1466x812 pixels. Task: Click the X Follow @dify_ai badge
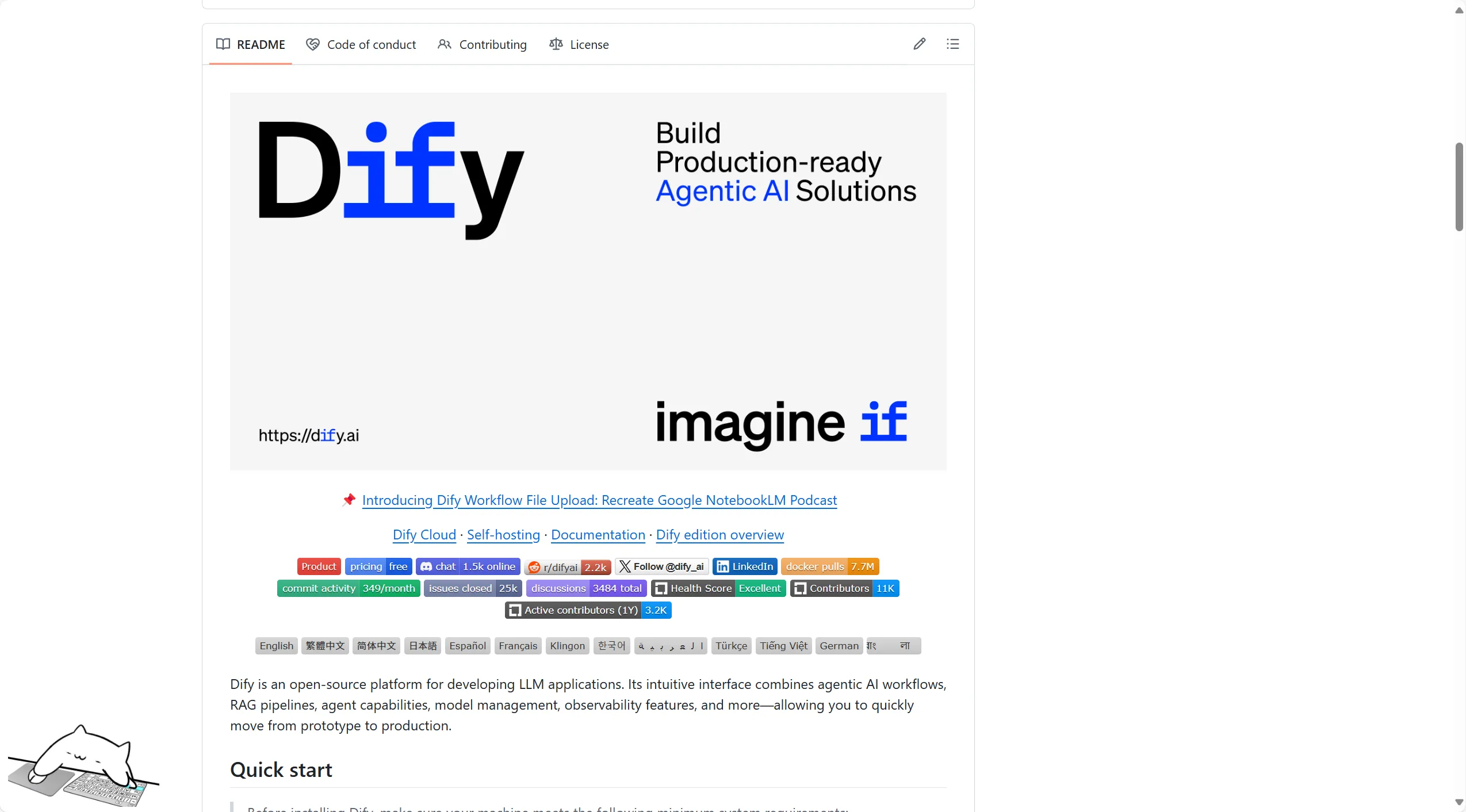pyautogui.click(x=662, y=566)
